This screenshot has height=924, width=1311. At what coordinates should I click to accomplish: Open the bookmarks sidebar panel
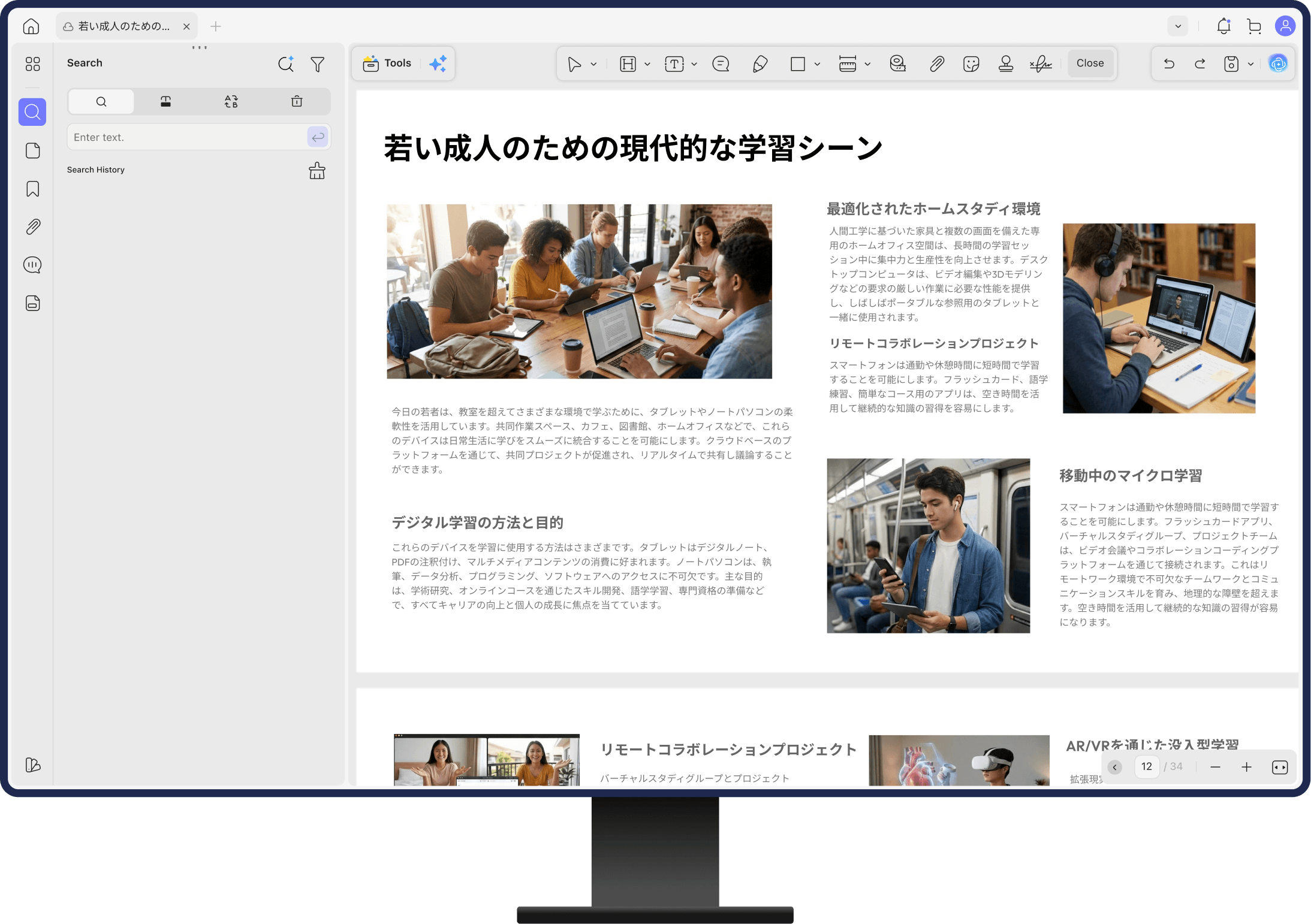pyautogui.click(x=33, y=189)
